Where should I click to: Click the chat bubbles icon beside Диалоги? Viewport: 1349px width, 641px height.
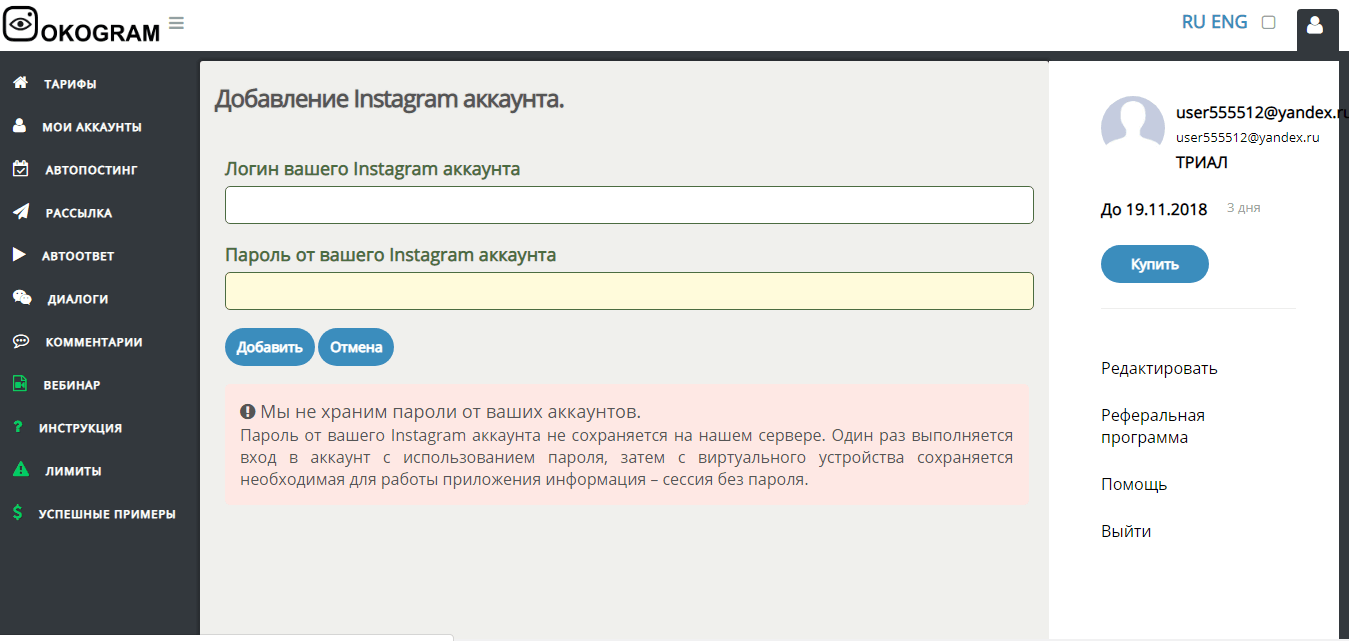pos(21,298)
